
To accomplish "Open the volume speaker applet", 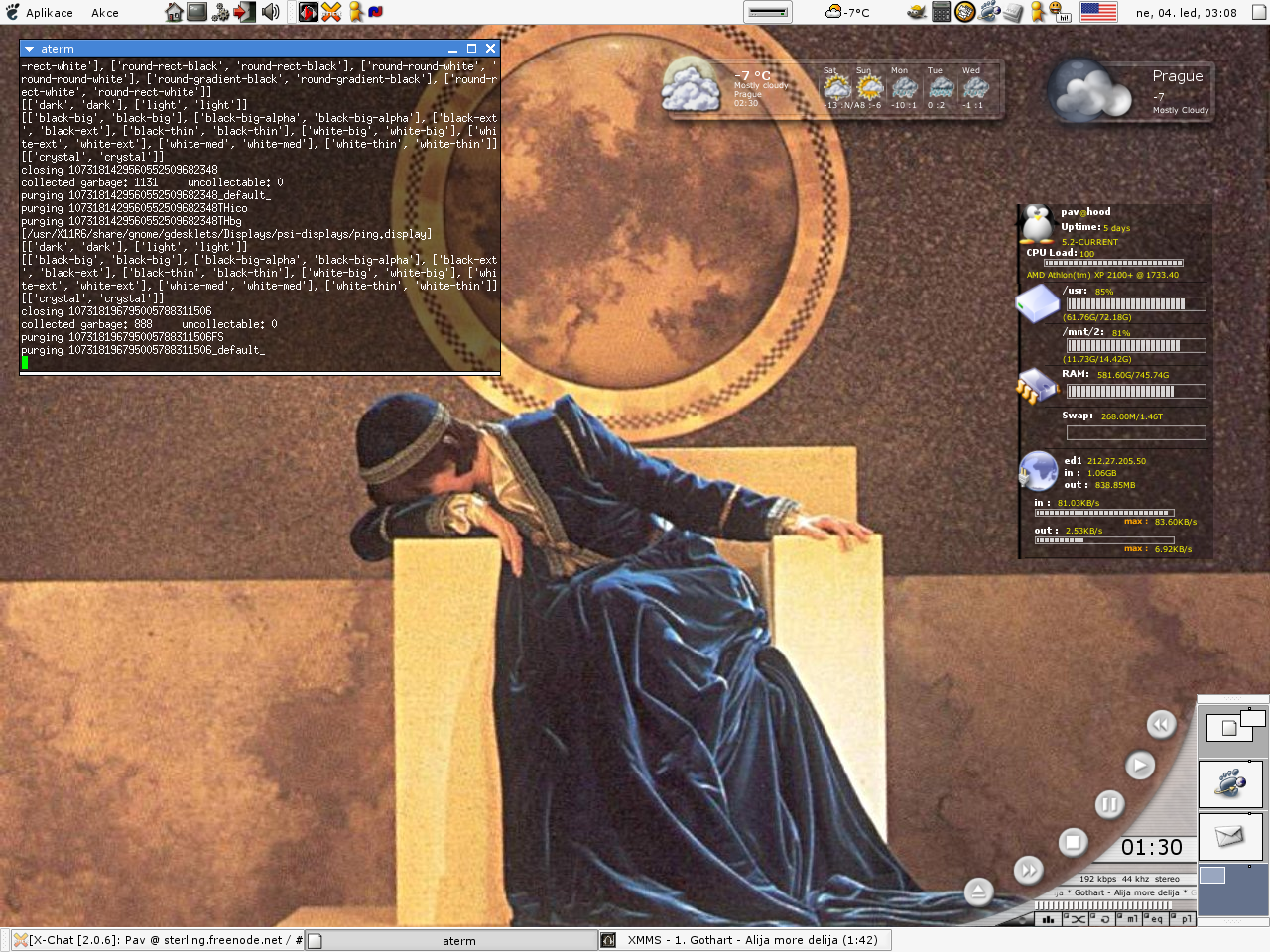I will tap(270, 12).
